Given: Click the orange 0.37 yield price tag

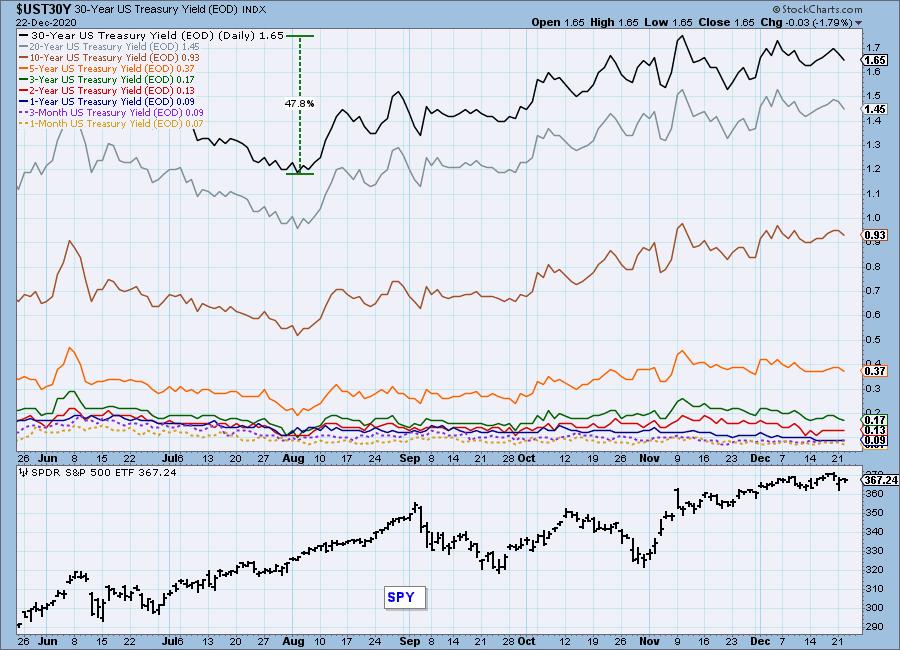Looking at the screenshot, I should pyautogui.click(x=875, y=371).
